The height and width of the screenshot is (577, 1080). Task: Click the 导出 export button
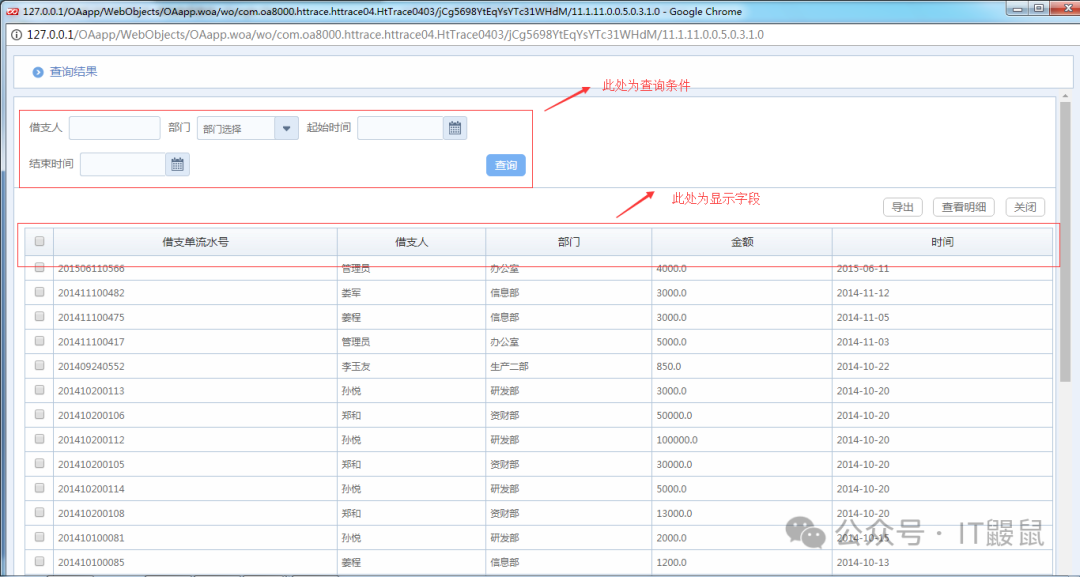coord(902,207)
